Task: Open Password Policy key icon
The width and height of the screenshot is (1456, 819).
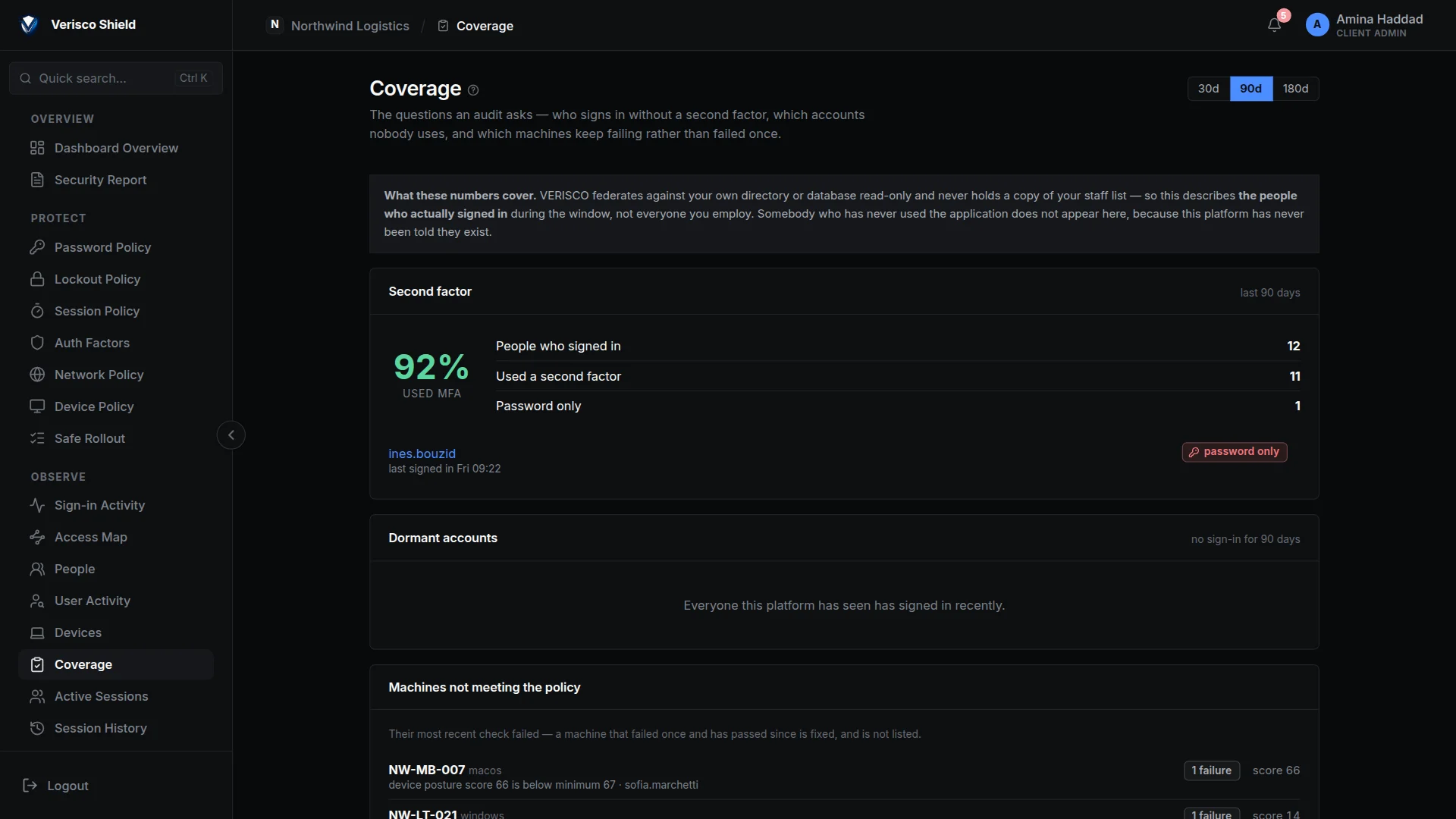Action: pyautogui.click(x=37, y=247)
